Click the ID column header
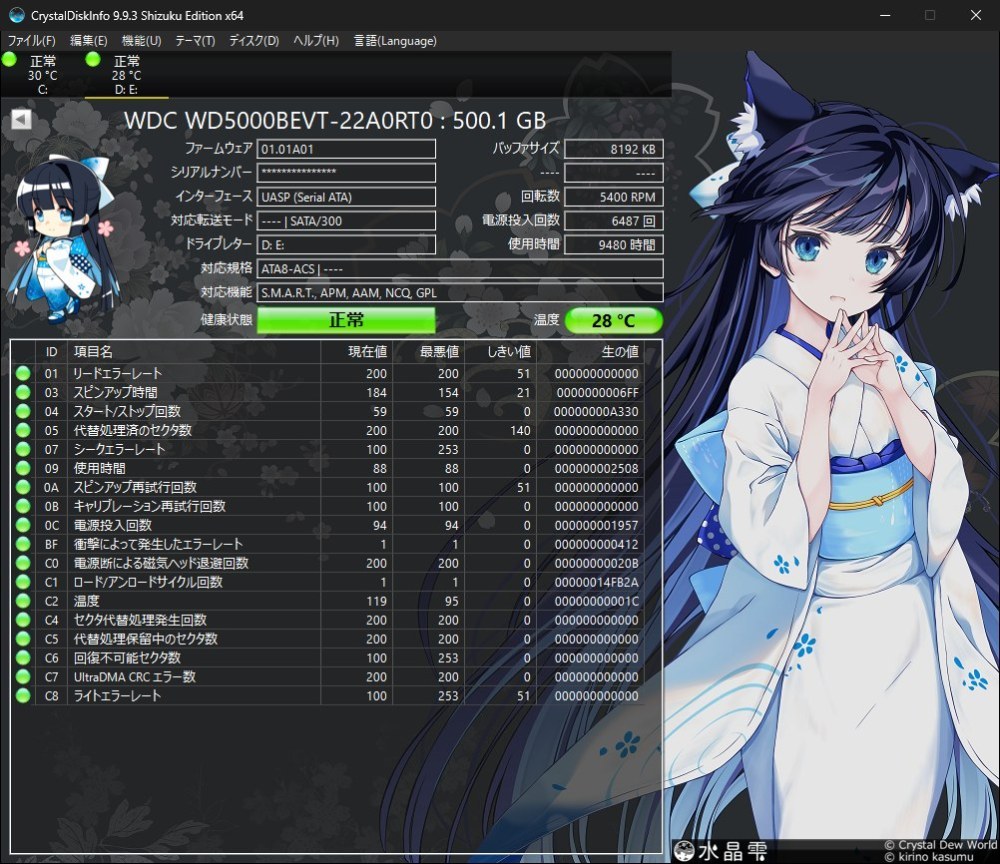Screen dimensions: 1000x864 tap(52, 352)
